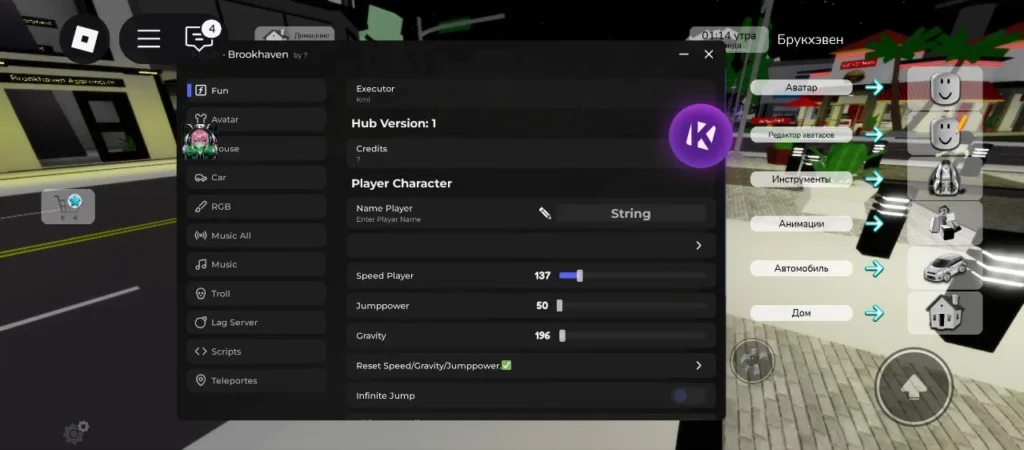Click the house icon for Дом

944,313
